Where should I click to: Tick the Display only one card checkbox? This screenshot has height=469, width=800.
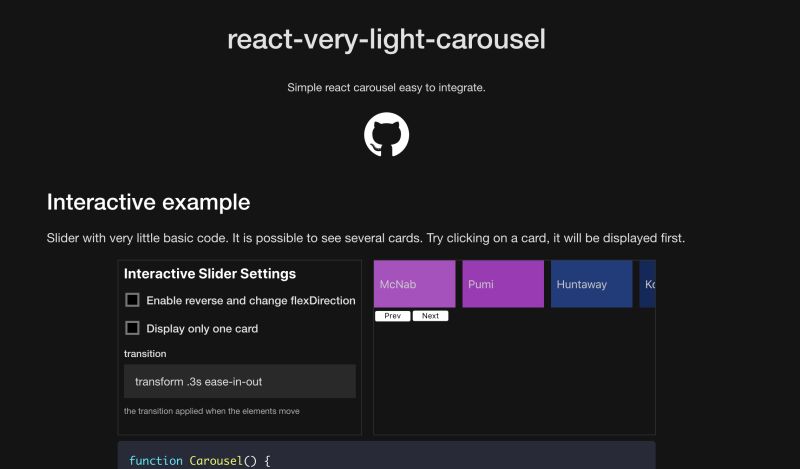click(x=132, y=328)
